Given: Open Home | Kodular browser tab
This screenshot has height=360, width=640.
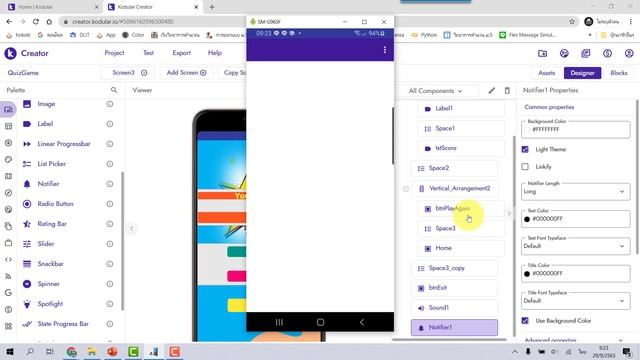Looking at the screenshot, I should pos(53,7).
